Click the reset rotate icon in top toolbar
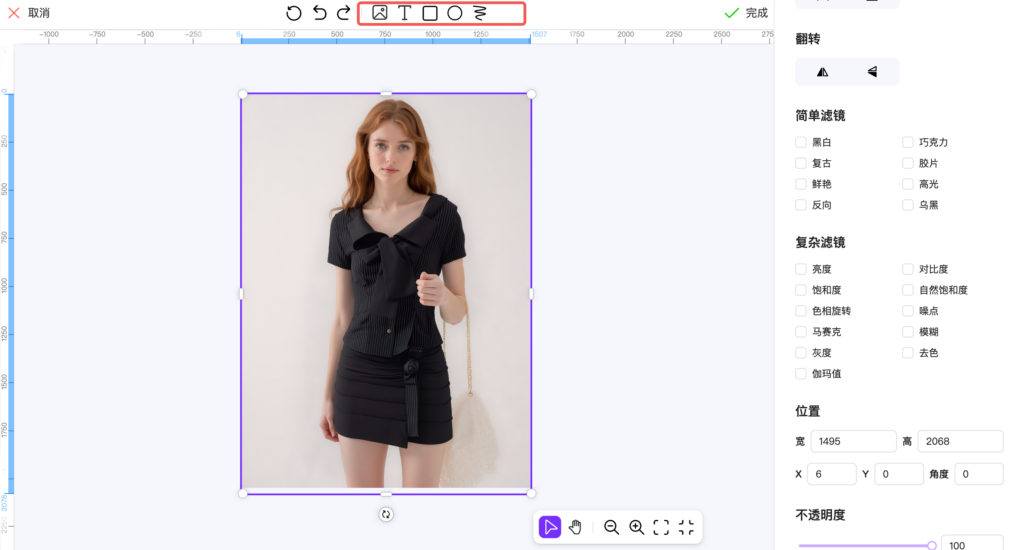1024x550 pixels. click(x=294, y=13)
